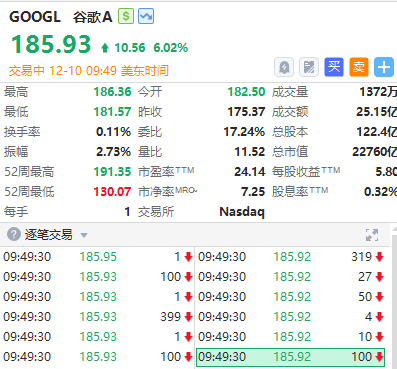
Task: Click the help question mark icon
Action: click(x=14, y=234)
